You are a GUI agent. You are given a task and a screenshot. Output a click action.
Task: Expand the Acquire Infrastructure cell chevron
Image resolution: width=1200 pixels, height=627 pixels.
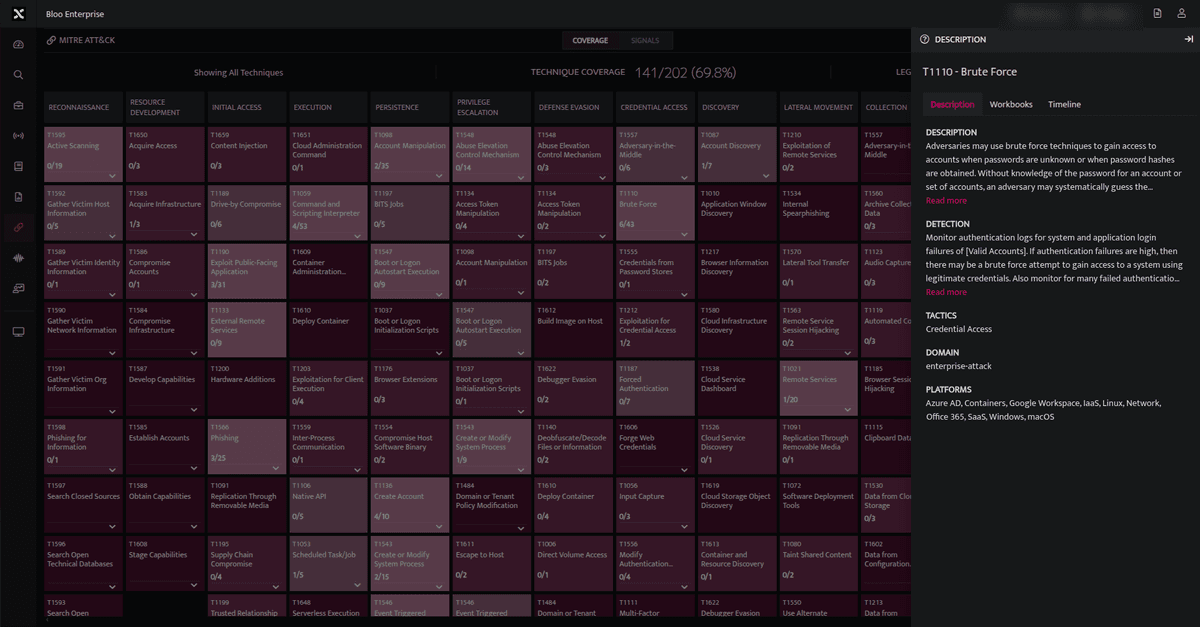pyautogui.click(x=194, y=235)
